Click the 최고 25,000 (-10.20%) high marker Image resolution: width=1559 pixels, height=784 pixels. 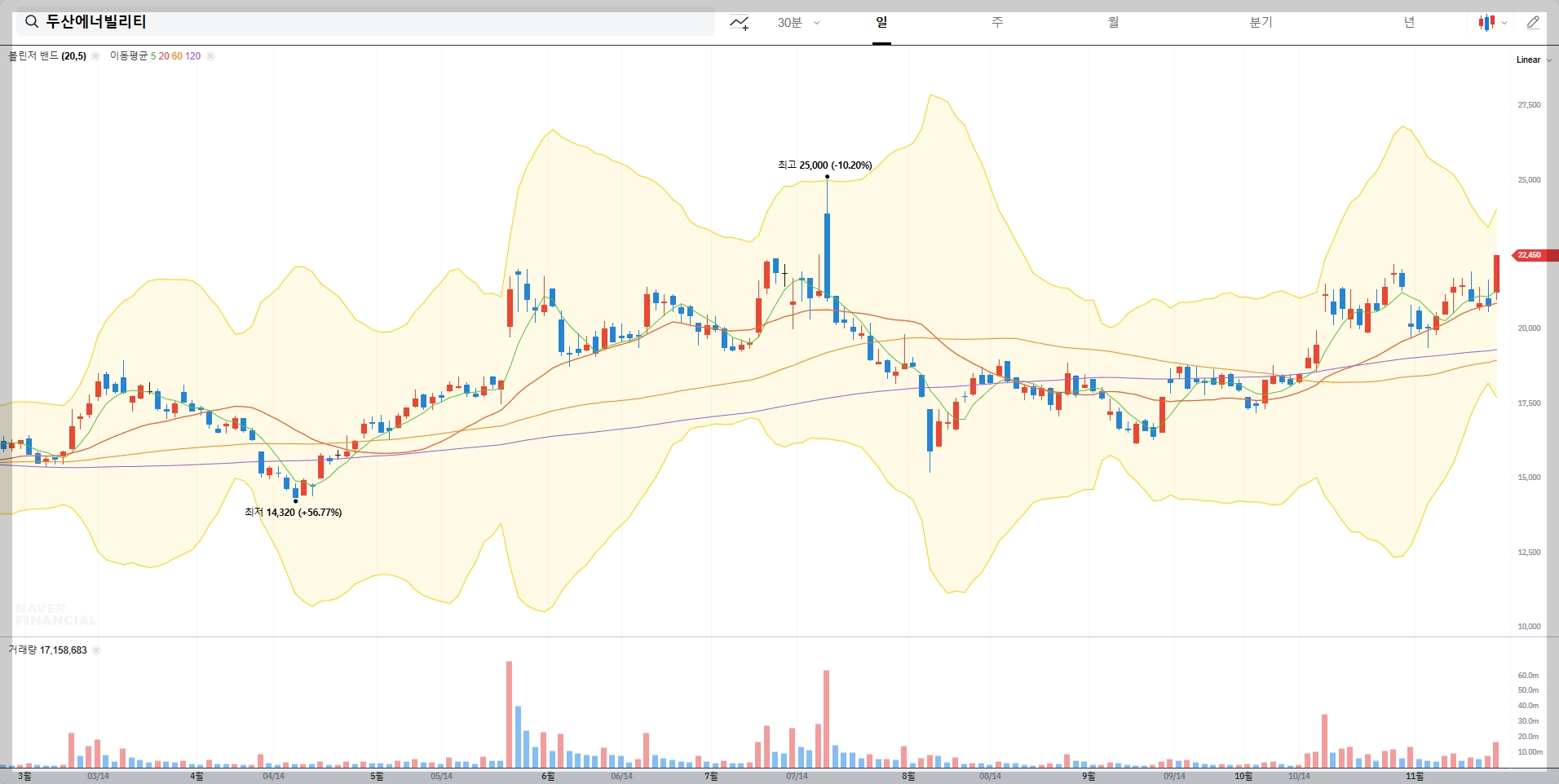point(824,165)
